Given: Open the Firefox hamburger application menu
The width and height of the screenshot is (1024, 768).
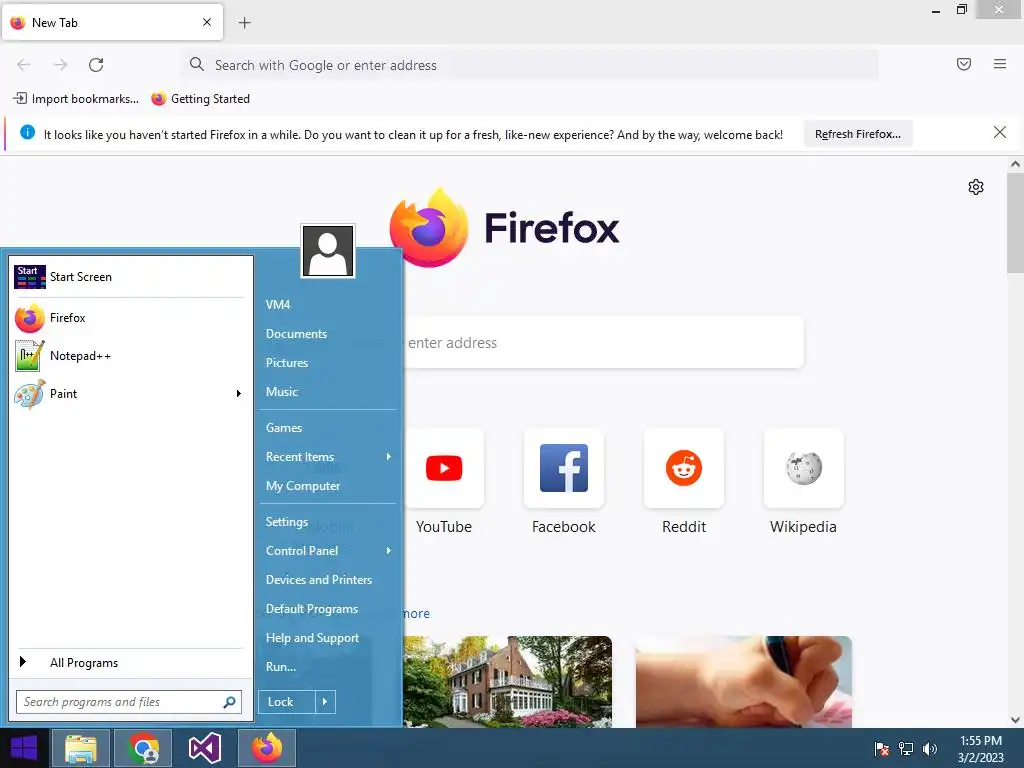Looking at the screenshot, I should tap(999, 64).
